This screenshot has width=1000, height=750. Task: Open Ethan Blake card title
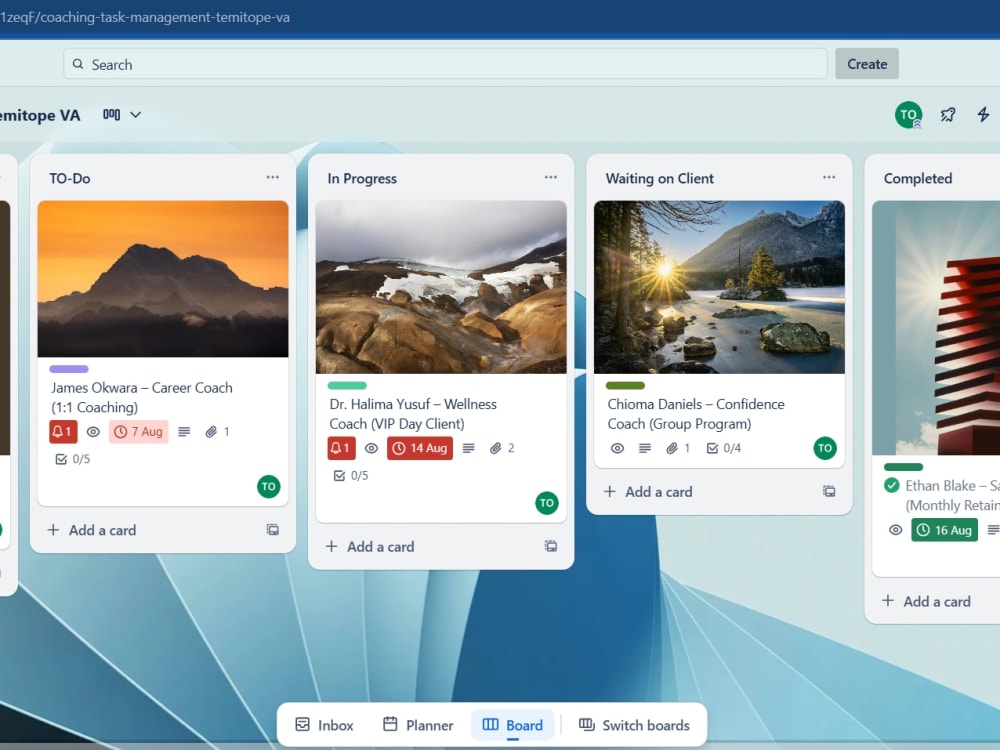(x=952, y=496)
